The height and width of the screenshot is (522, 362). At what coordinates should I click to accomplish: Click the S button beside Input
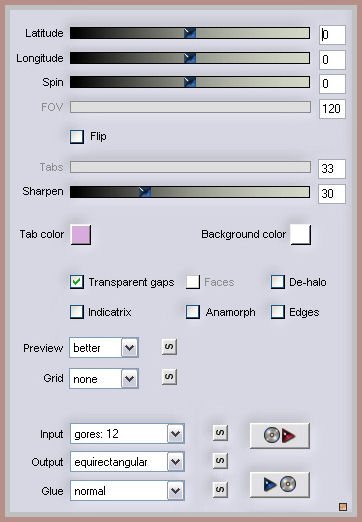pos(220,433)
